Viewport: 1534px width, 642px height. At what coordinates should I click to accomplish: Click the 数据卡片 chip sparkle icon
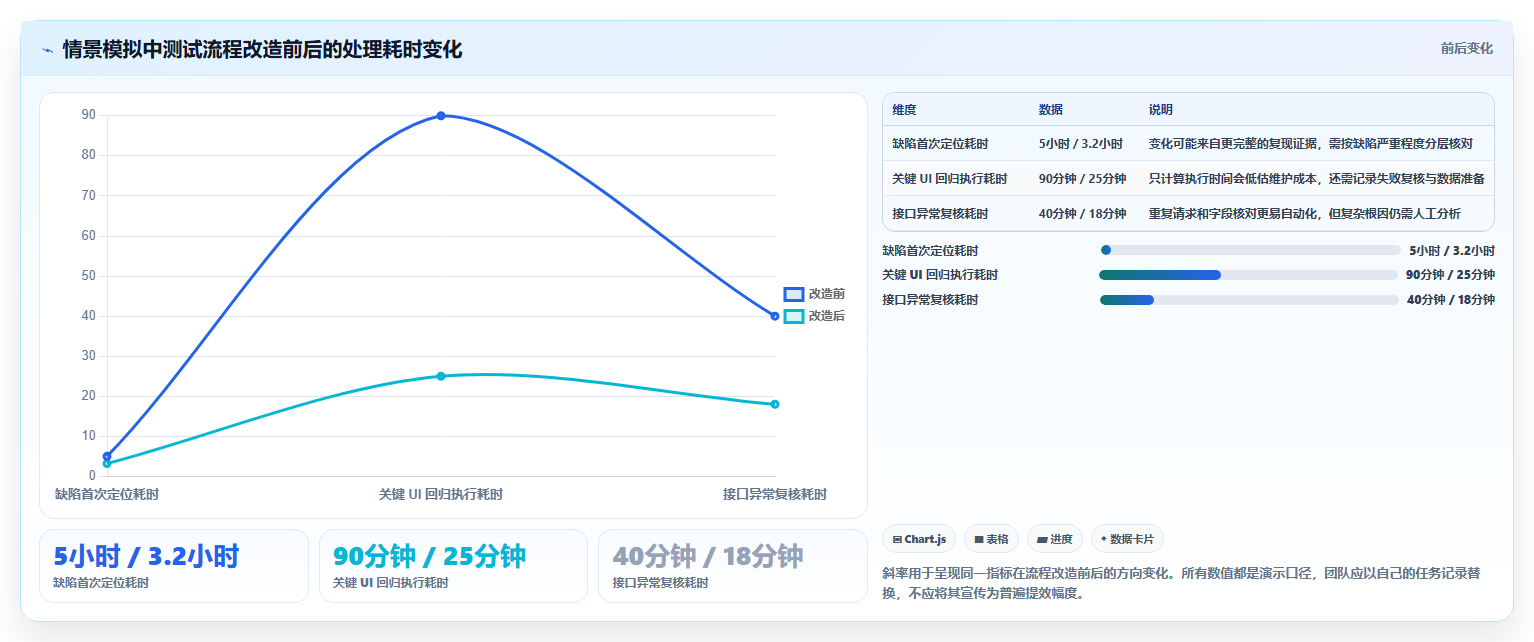[x=1104, y=539]
